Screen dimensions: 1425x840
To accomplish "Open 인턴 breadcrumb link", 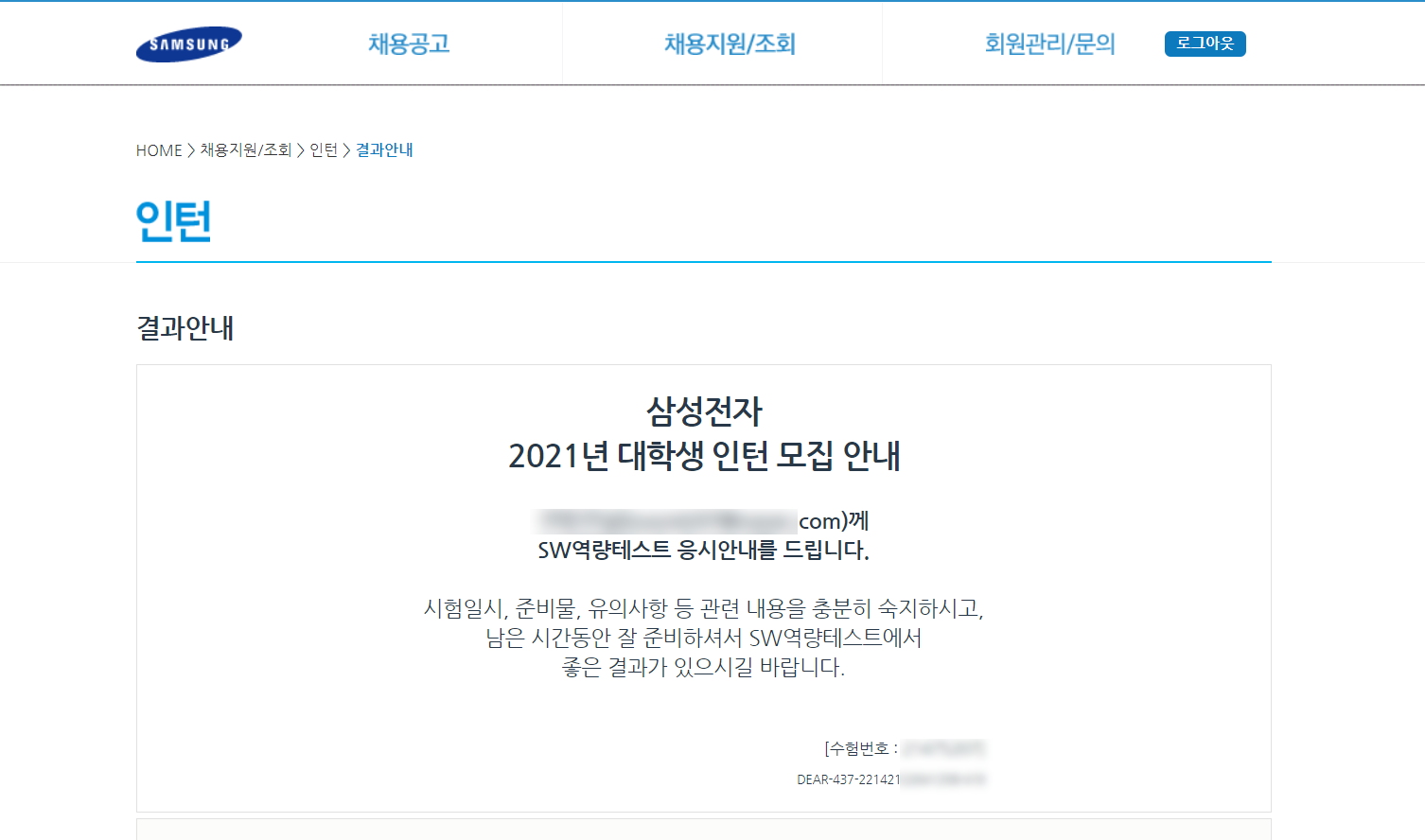I will (324, 150).
